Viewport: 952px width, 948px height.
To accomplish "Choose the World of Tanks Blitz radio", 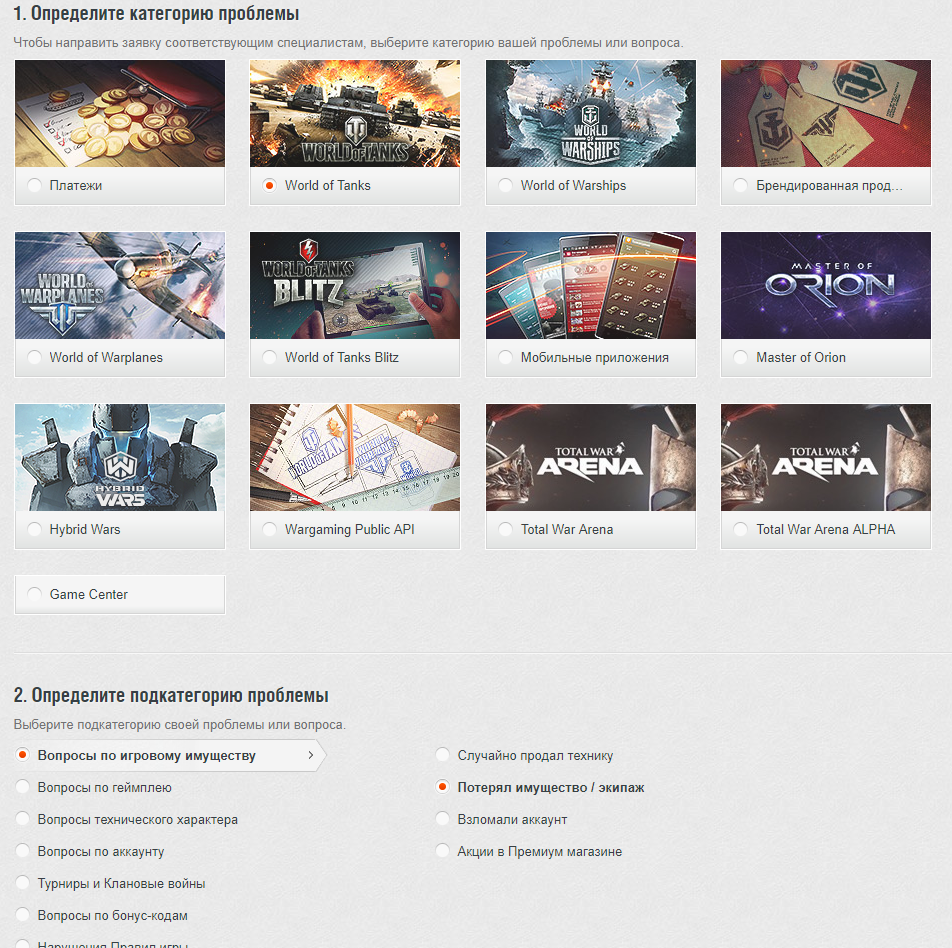I will tap(270, 357).
